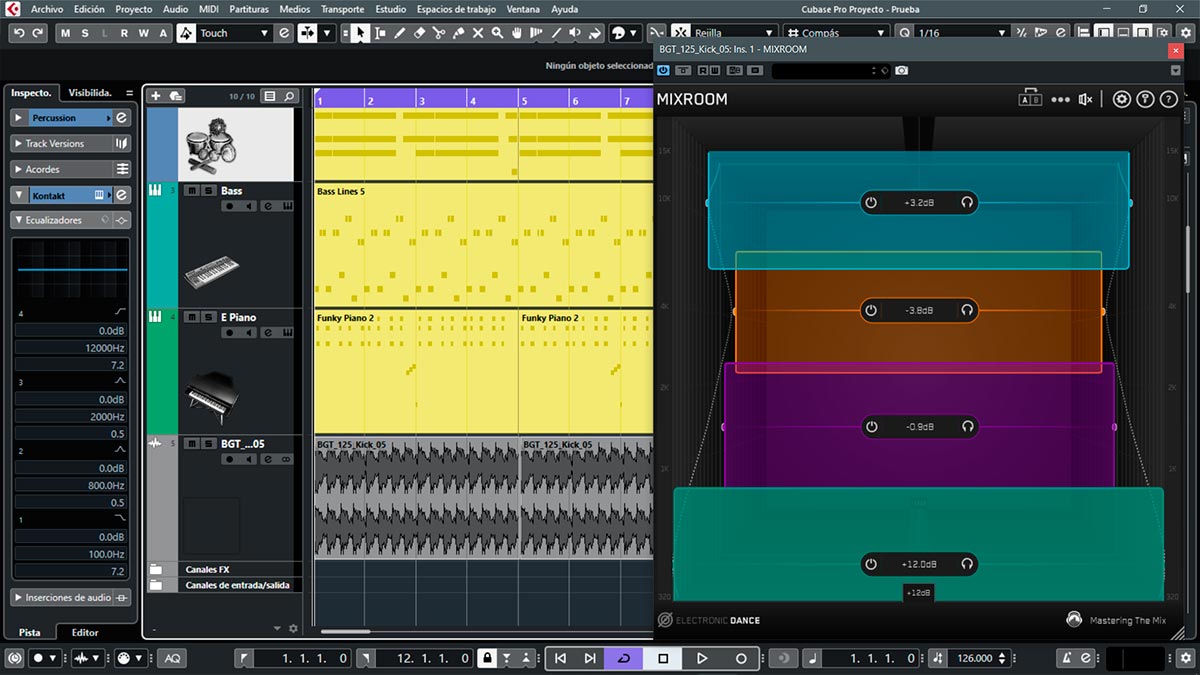Click the Play transport button
Image resolution: width=1200 pixels, height=675 pixels.
click(702, 658)
